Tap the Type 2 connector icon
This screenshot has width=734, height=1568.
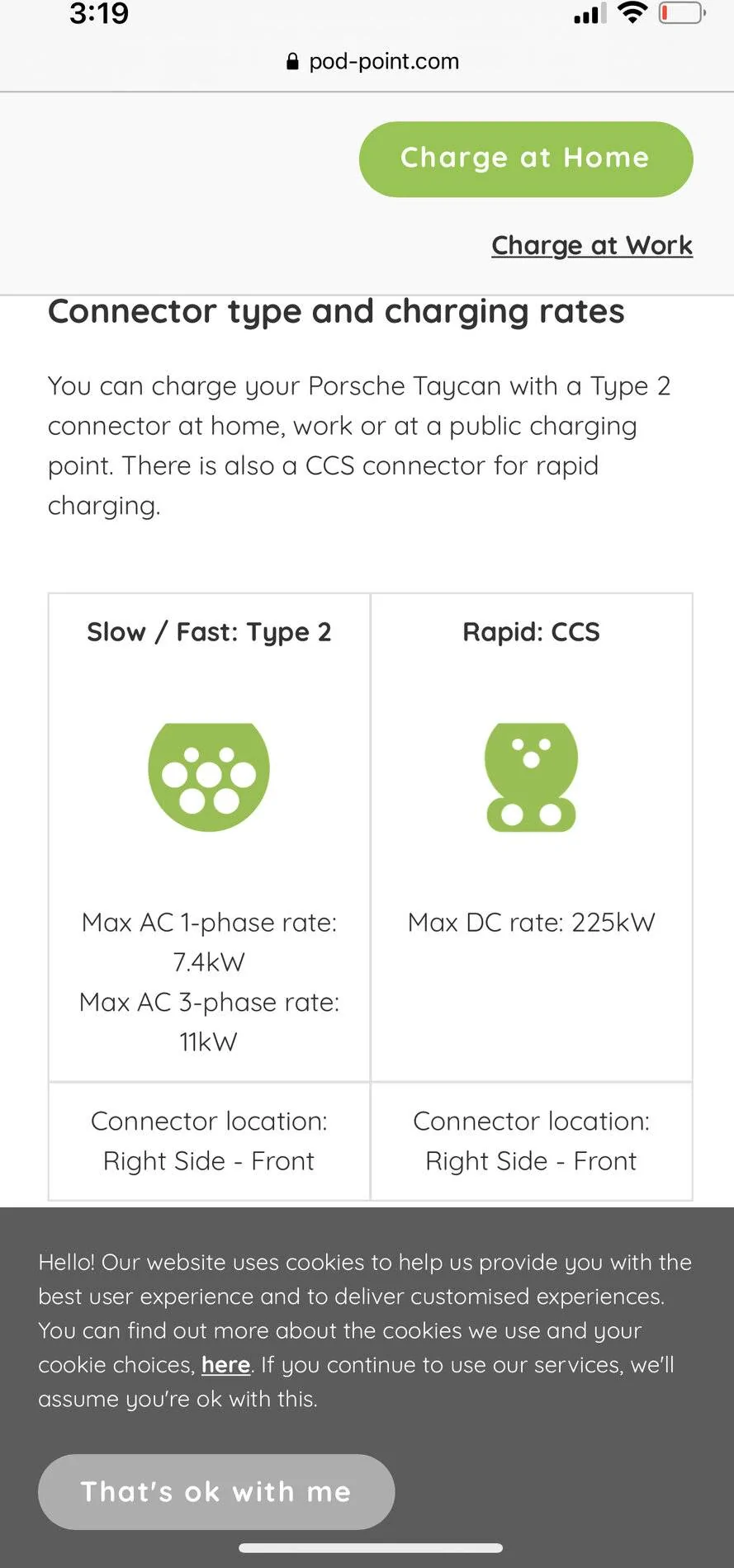[x=209, y=777]
